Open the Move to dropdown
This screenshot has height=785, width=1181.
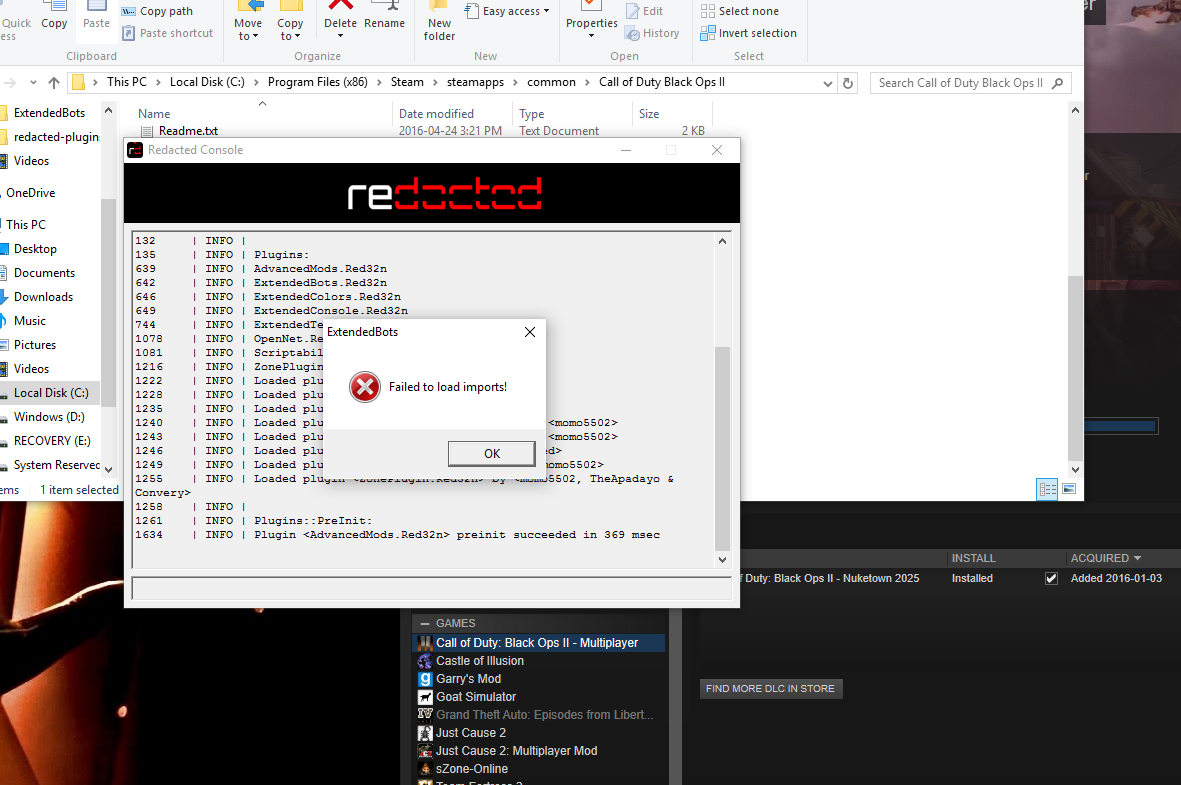coord(248,29)
